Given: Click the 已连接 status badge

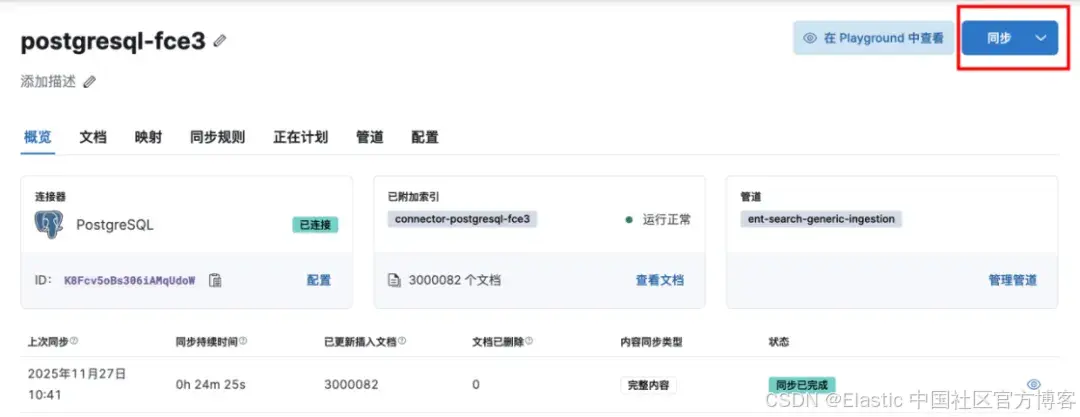Looking at the screenshot, I should point(315,225).
